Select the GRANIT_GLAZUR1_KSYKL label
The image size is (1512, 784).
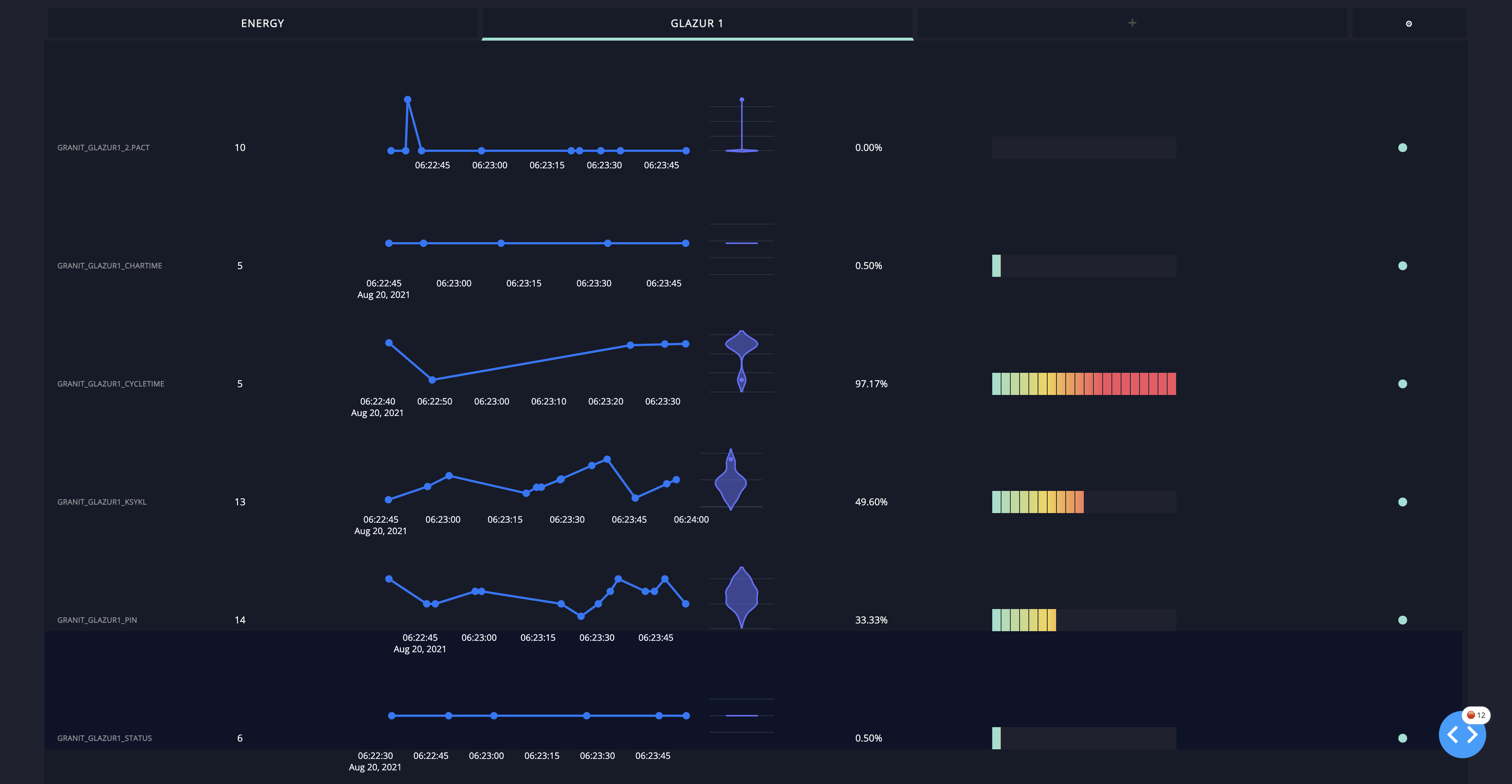click(x=102, y=502)
